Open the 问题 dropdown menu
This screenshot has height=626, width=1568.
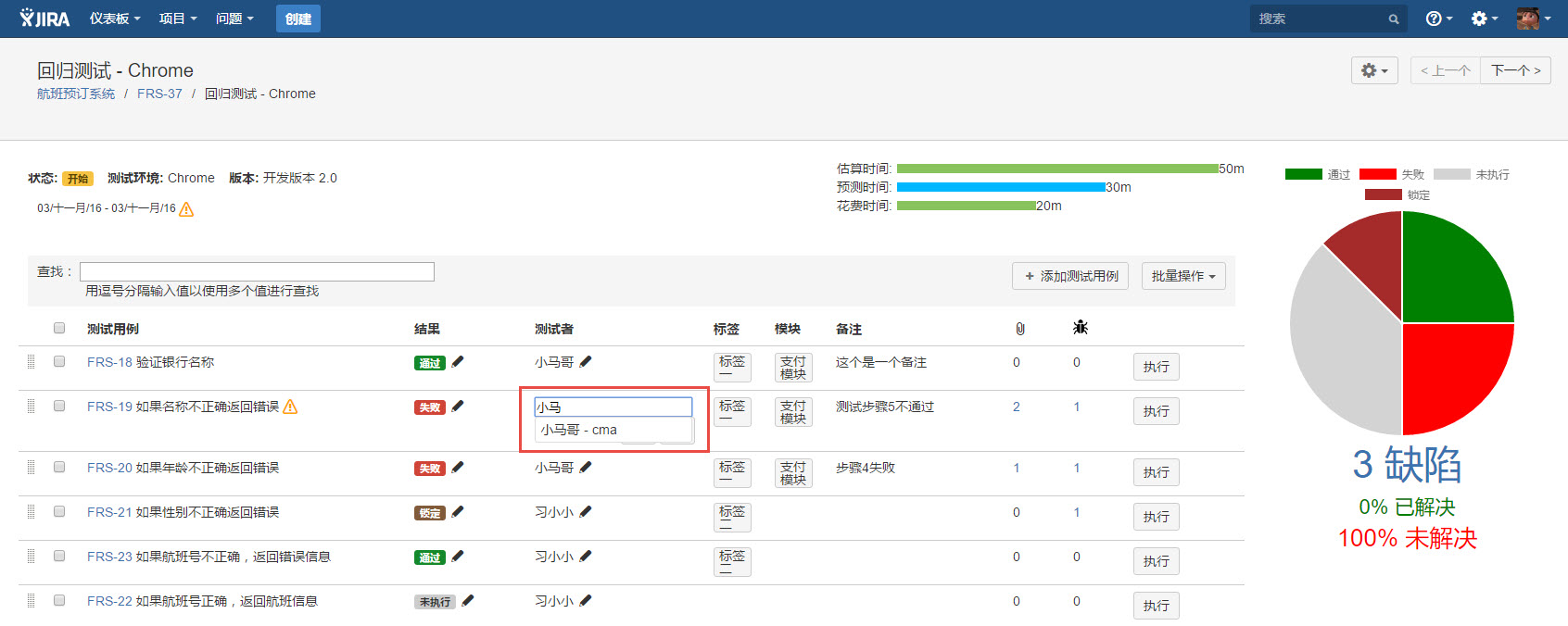(234, 19)
